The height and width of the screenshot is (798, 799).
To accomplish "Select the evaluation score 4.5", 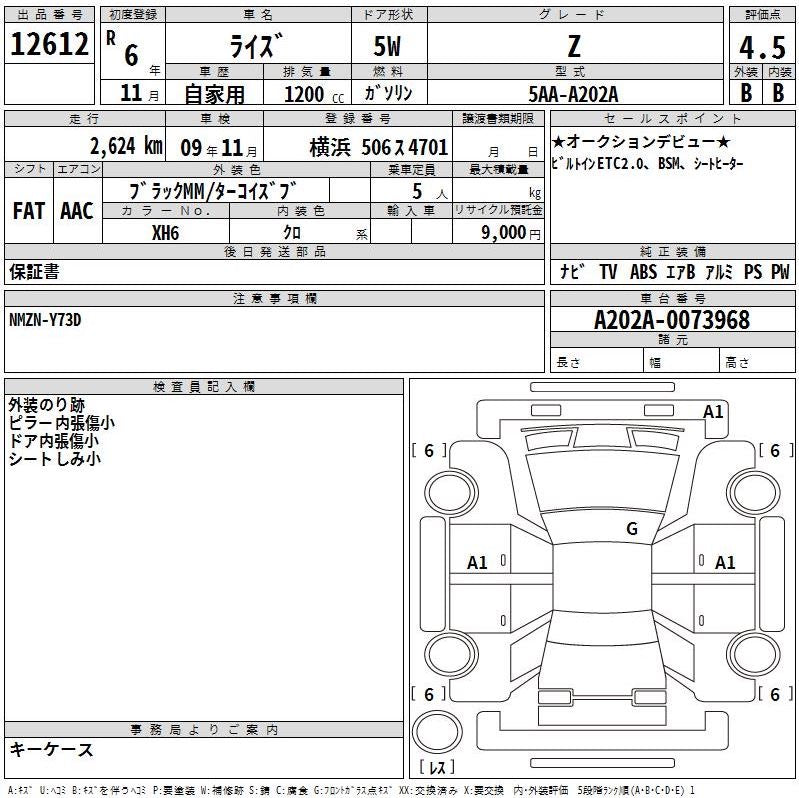I will coord(762,48).
